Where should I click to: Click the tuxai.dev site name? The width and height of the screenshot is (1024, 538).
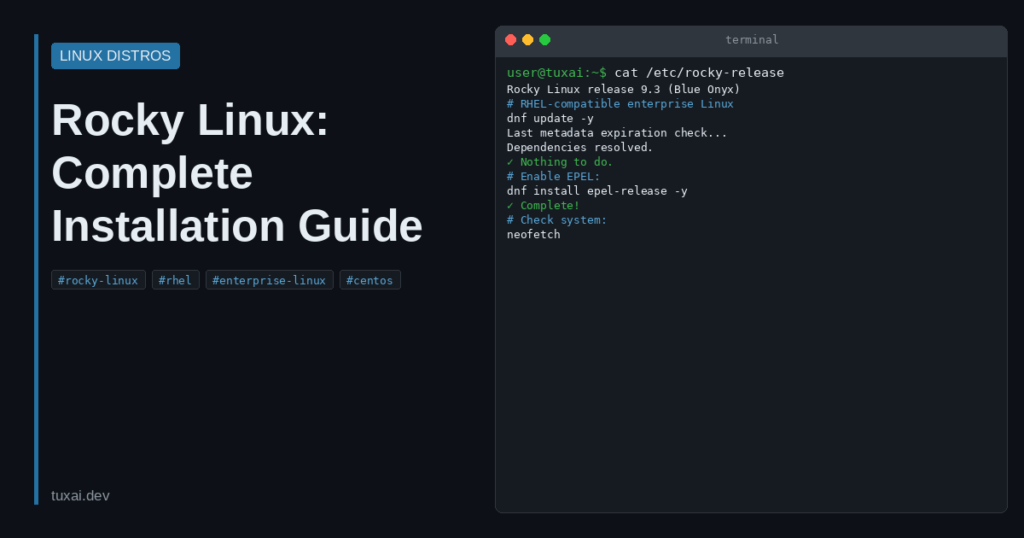[80, 496]
